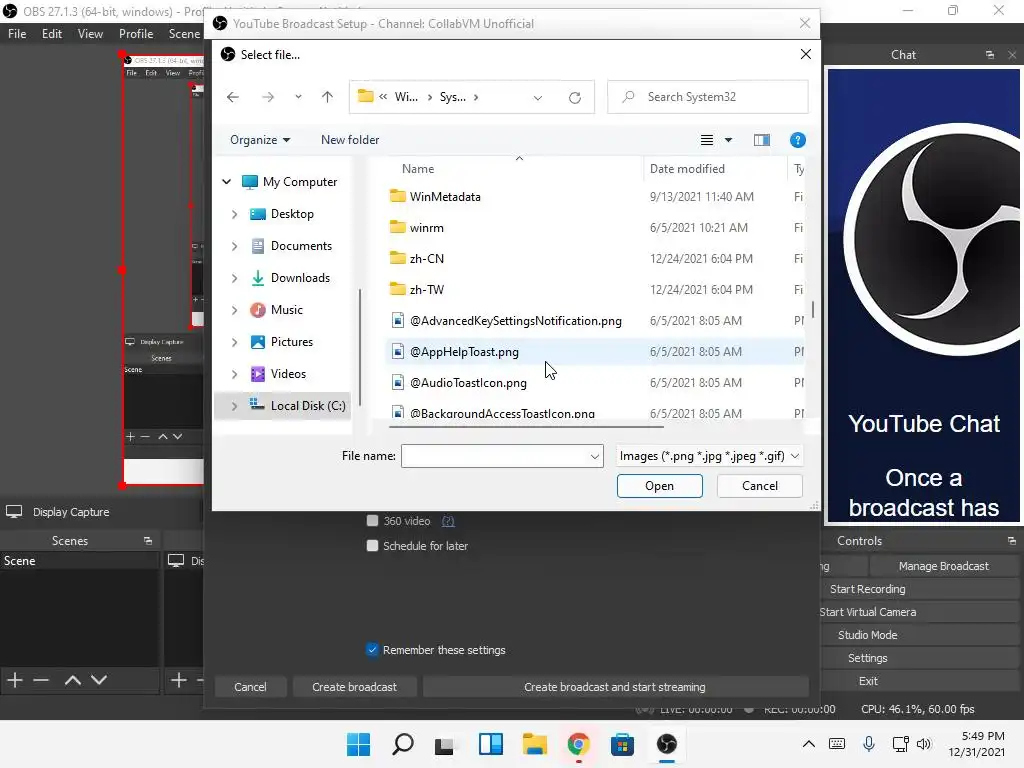Screen dimensions: 1024x768
Task: Click Start Recording in Controls
Action: tap(867, 589)
